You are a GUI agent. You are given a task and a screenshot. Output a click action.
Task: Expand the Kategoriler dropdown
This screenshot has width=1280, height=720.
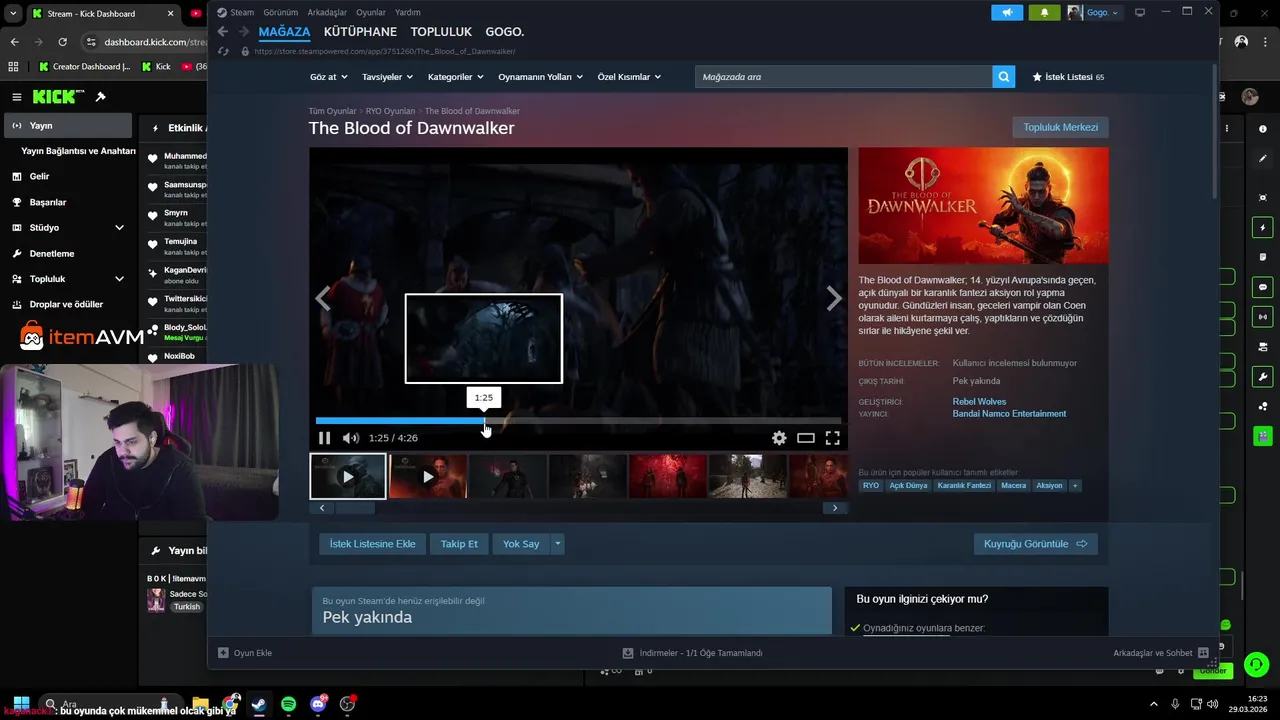pos(455,77)
